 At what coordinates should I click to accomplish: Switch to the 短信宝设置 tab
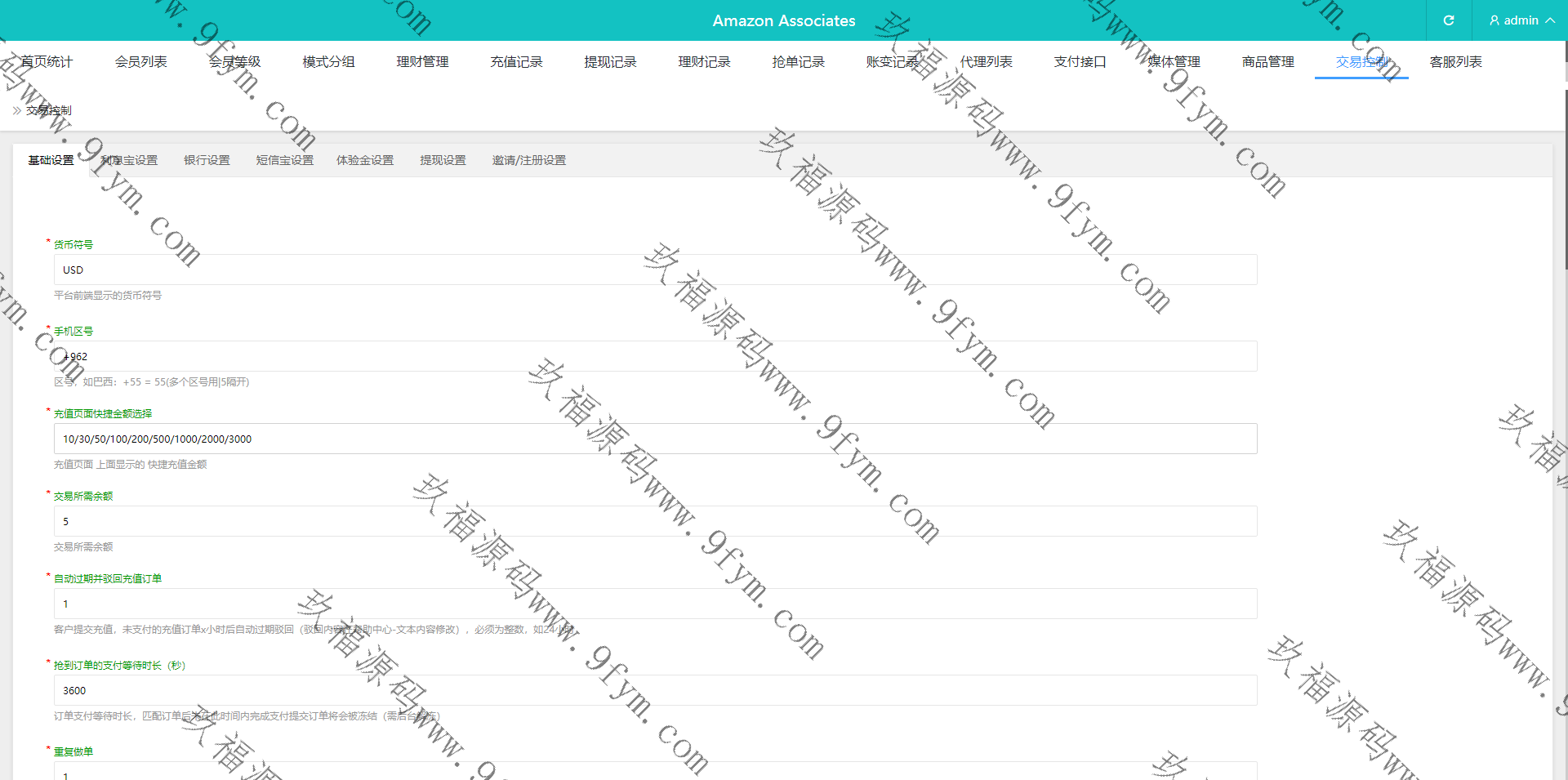point(284,160)
